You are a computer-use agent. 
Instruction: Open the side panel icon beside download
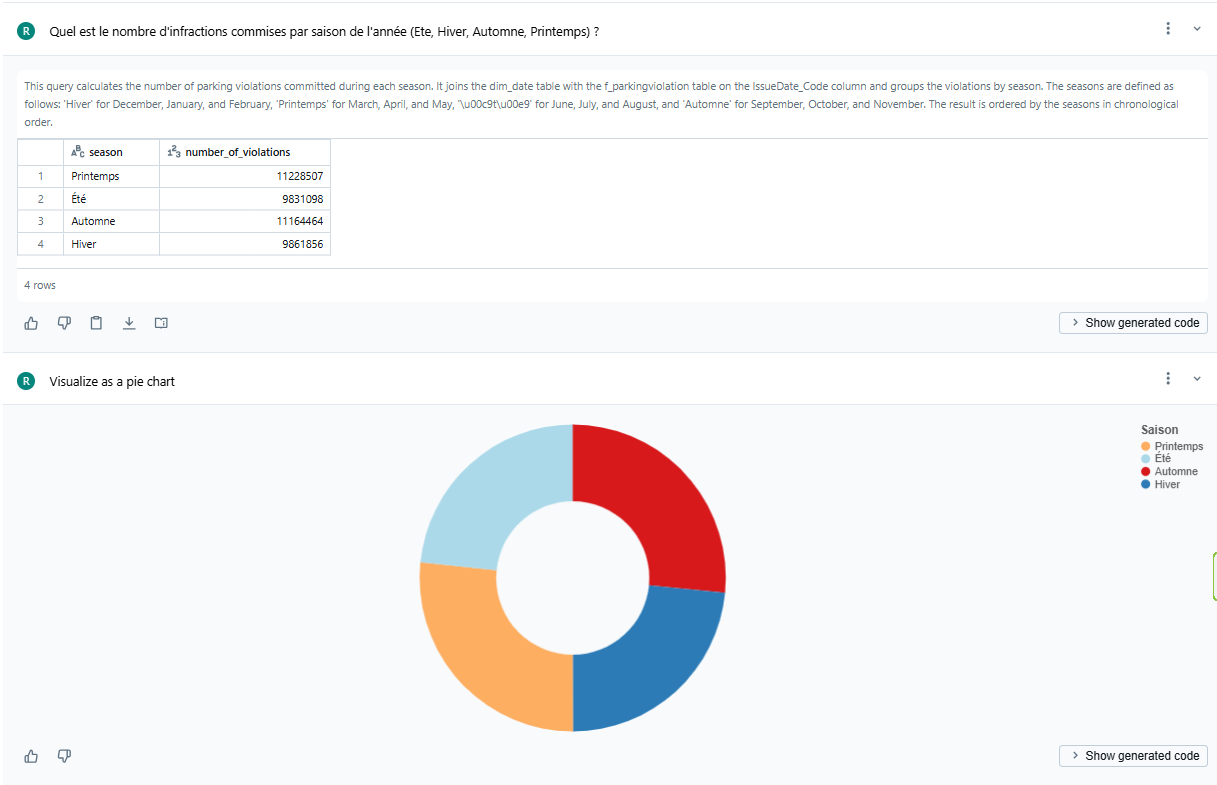161,323
